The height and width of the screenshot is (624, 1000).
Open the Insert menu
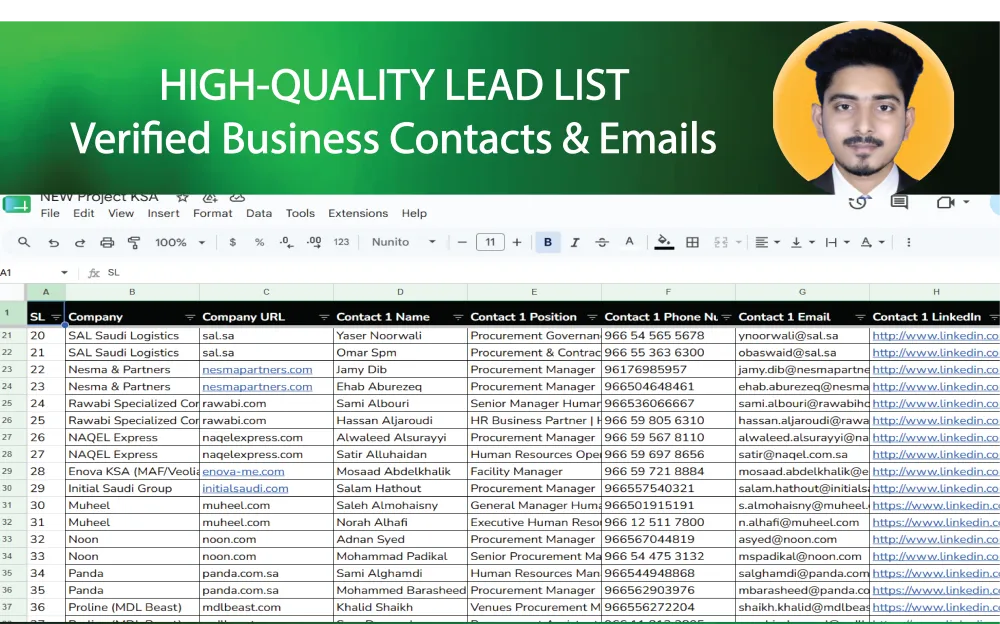163,213
